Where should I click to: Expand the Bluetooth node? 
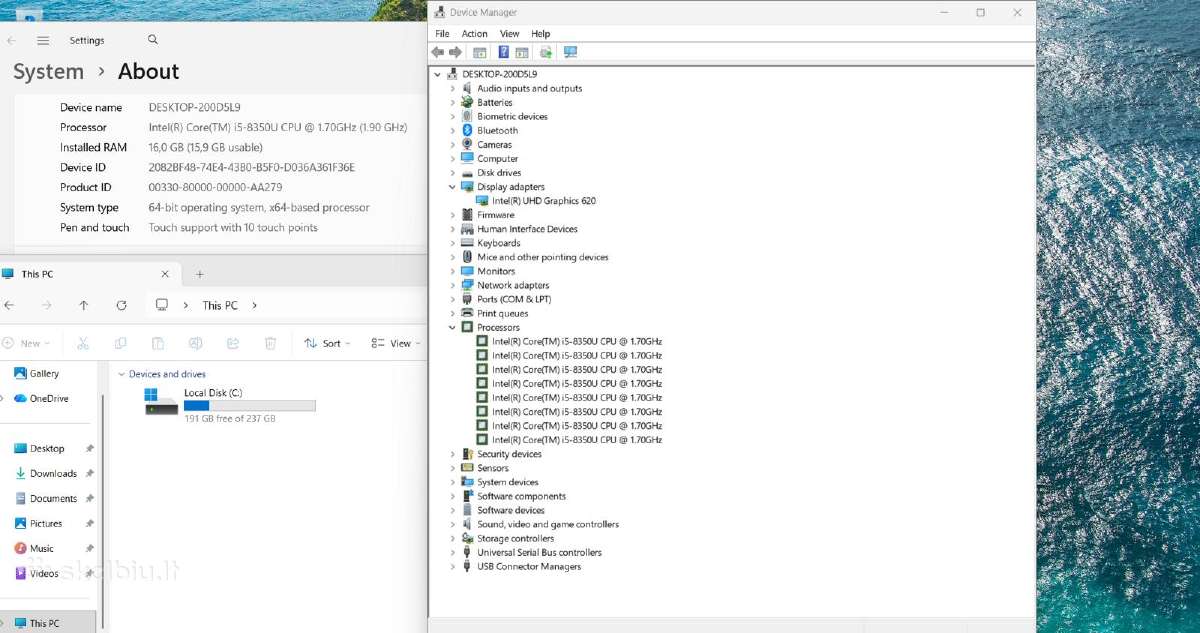(452, 130)
